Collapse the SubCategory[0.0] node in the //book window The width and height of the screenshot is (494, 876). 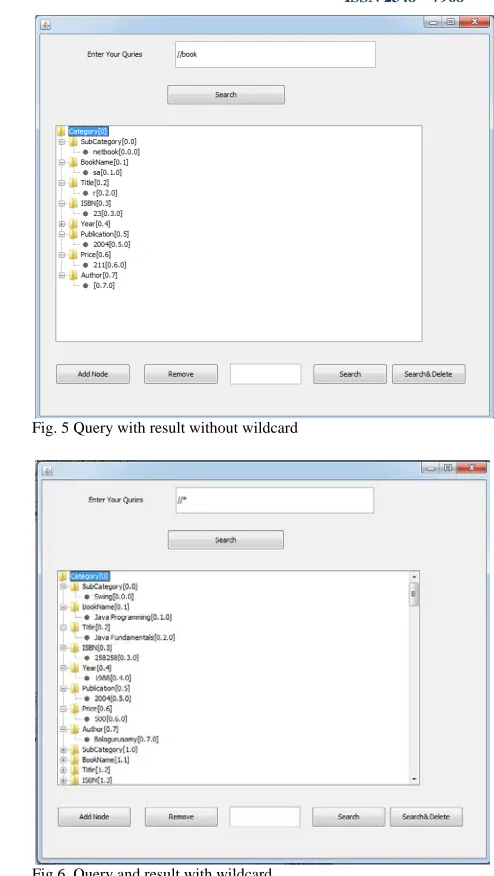click(x=62, y=141)
